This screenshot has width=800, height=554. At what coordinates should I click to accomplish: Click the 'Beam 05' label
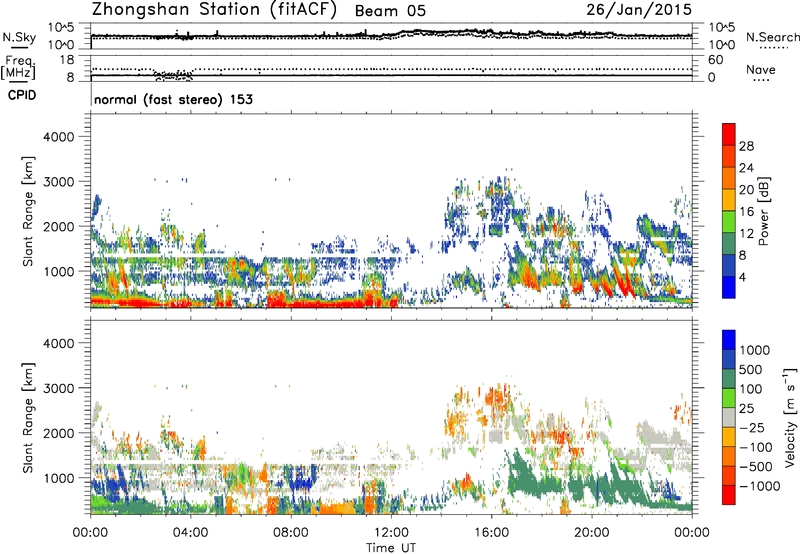click(x=390, y=11)
